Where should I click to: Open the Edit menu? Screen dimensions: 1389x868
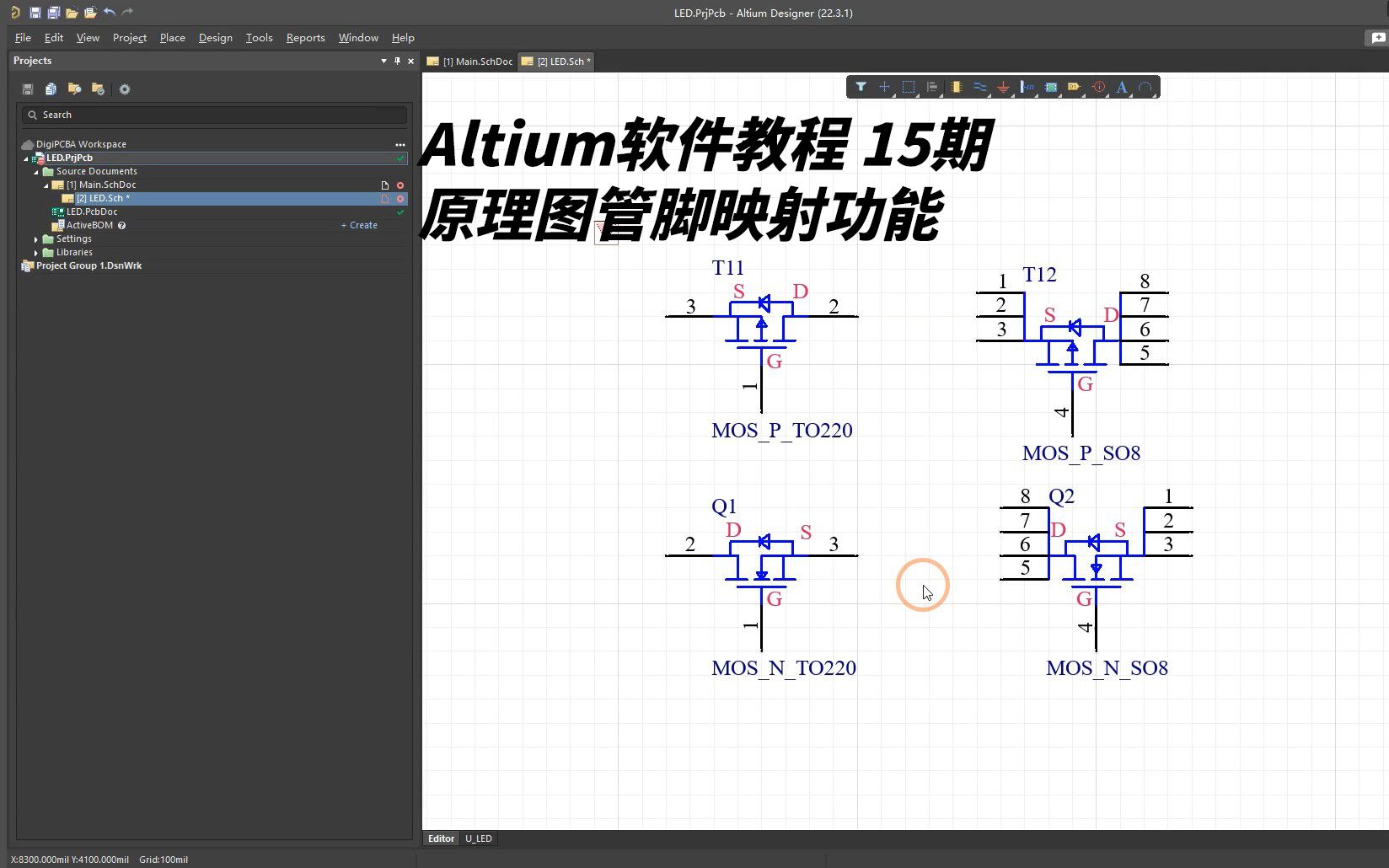coord(54,38)
